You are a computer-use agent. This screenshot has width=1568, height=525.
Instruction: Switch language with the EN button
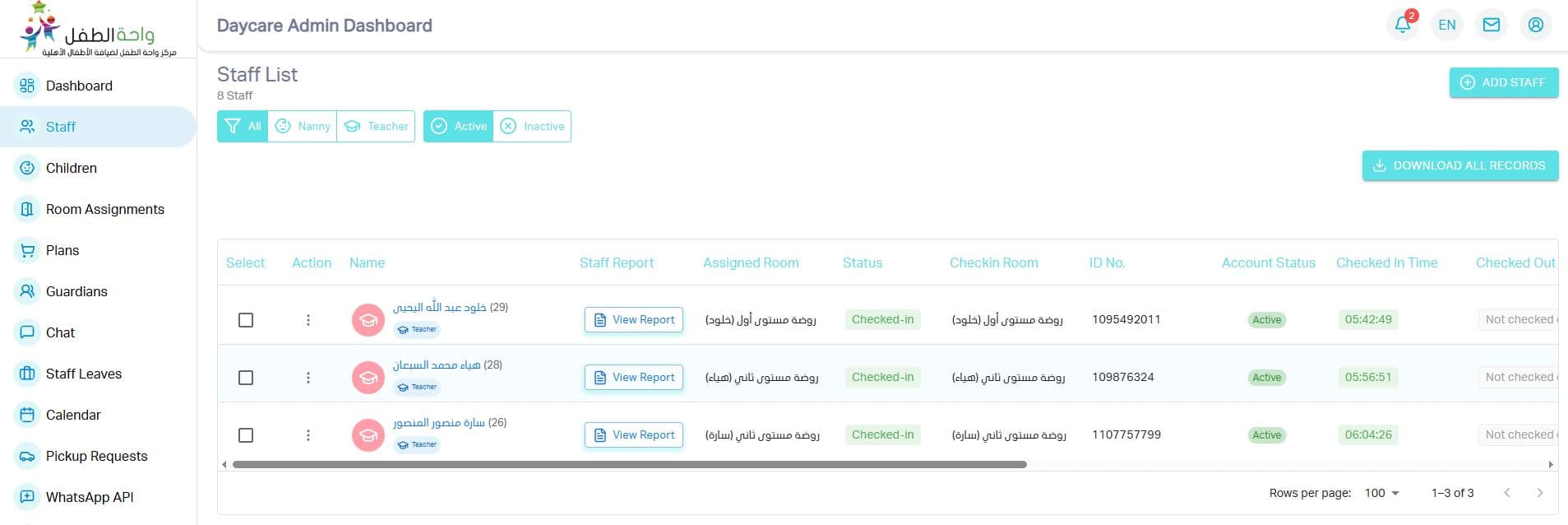[1447, 25]
